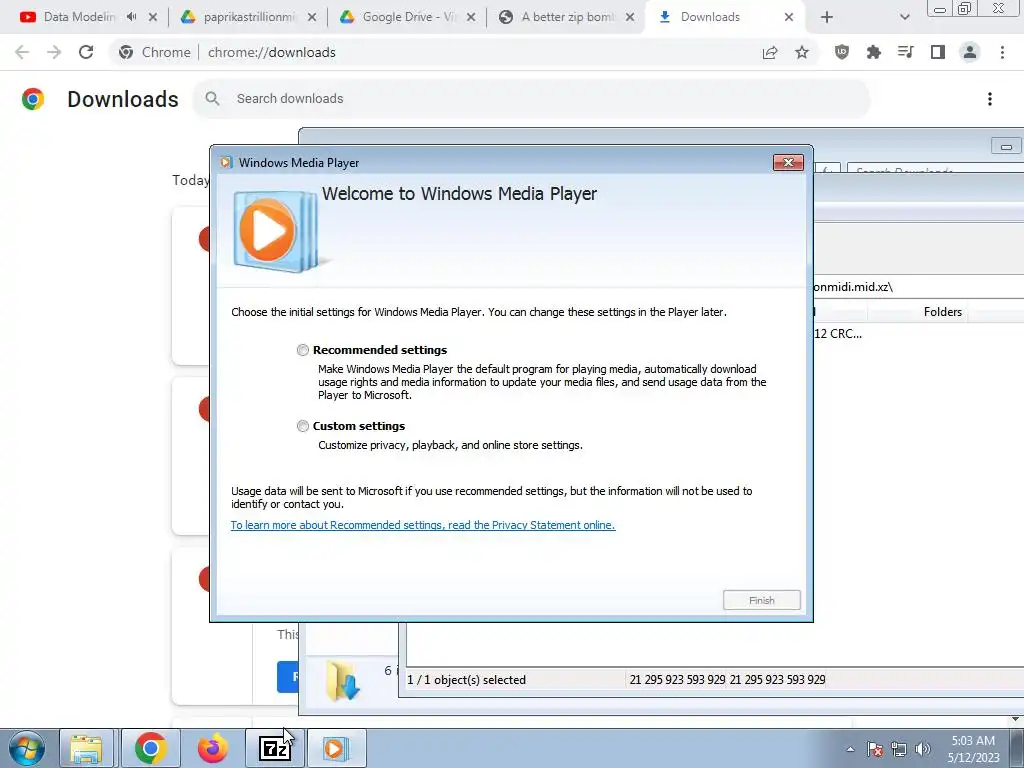
Task: Launch Firefox from the taskbar
Action: click(x=213, y=748)
